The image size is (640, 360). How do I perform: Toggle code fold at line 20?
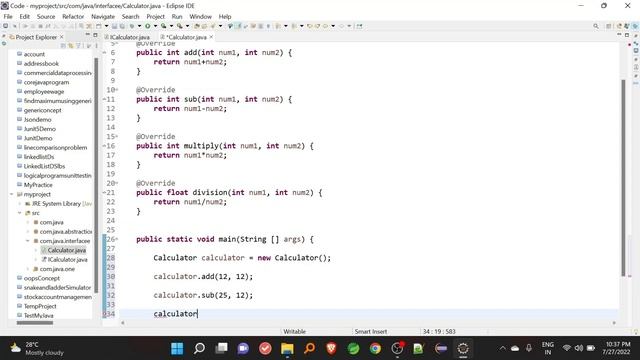coord(117,183)
